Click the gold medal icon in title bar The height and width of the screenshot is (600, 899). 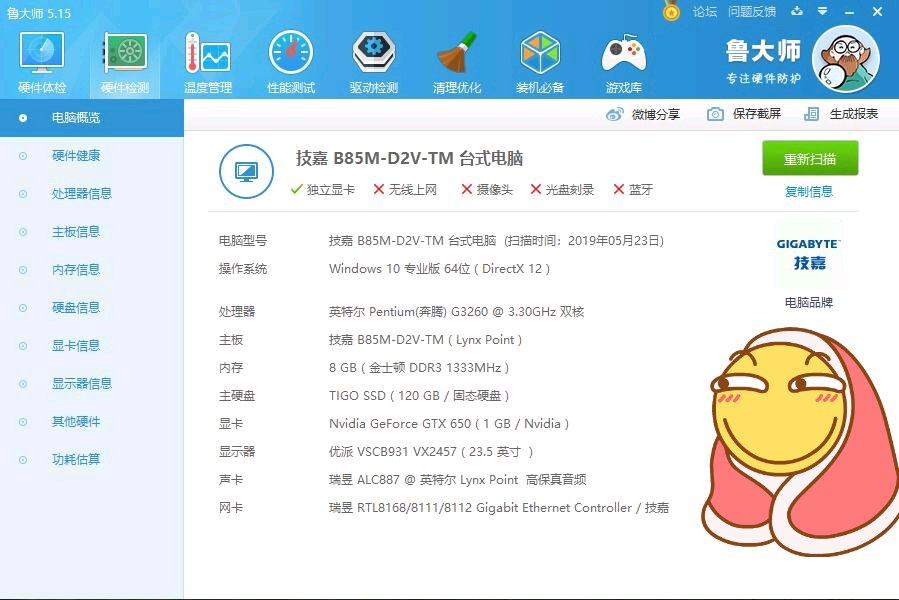coord(671,11)
